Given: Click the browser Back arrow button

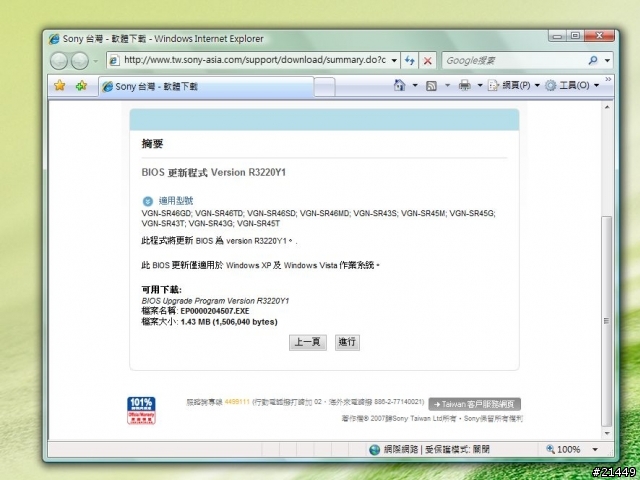Looking at the screenshot, I should pyautogui.click(x=59, y=61).
